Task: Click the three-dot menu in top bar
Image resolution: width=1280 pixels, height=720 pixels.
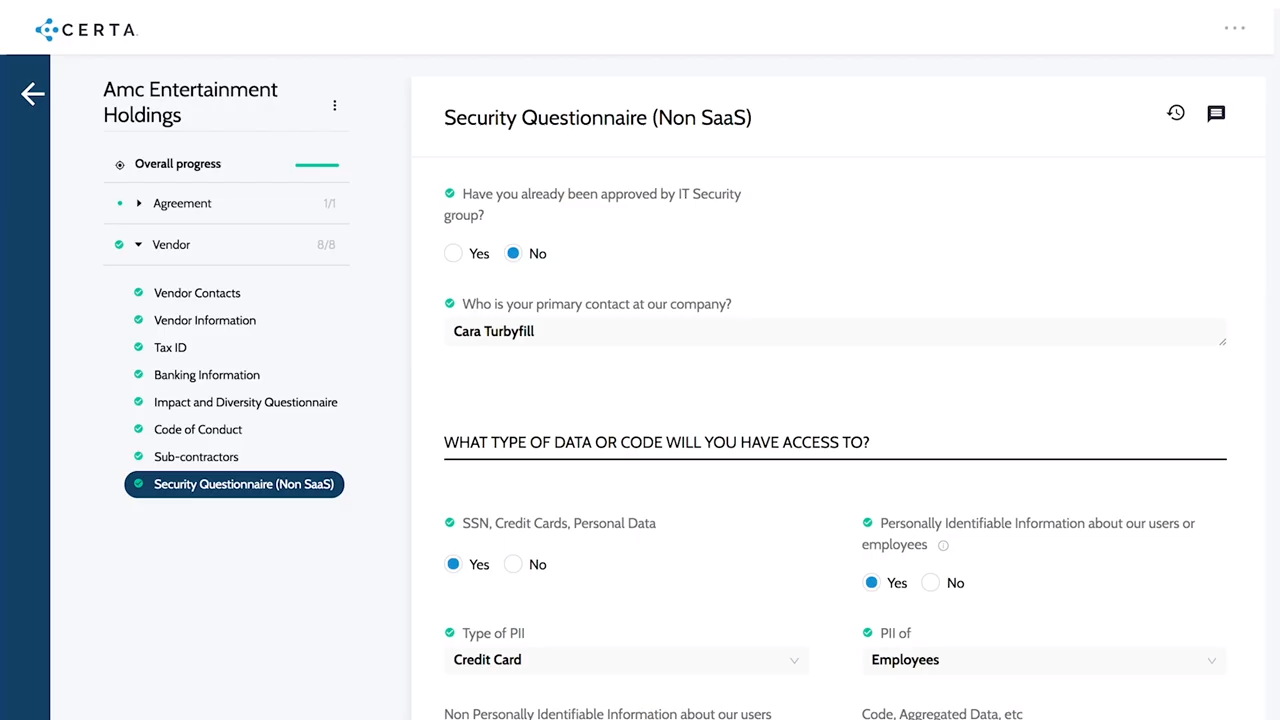Action: 1235,28
